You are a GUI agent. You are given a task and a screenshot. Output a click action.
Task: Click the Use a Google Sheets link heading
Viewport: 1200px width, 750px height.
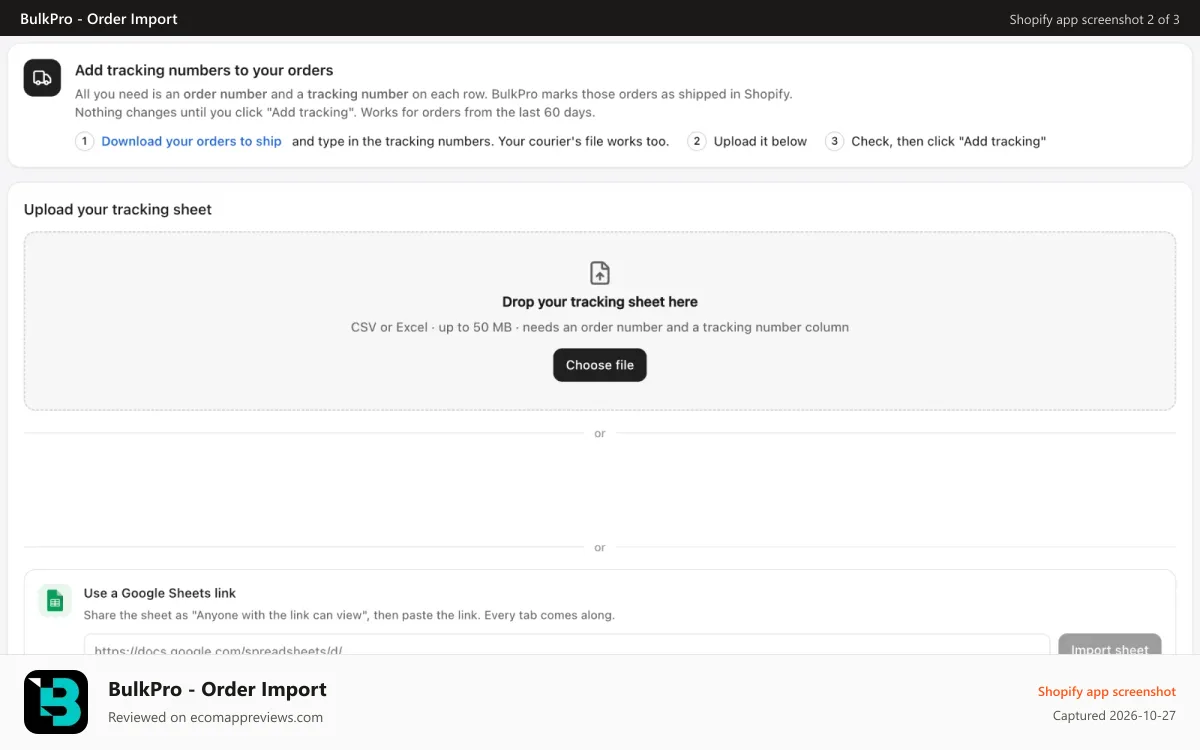coord(160,593)
